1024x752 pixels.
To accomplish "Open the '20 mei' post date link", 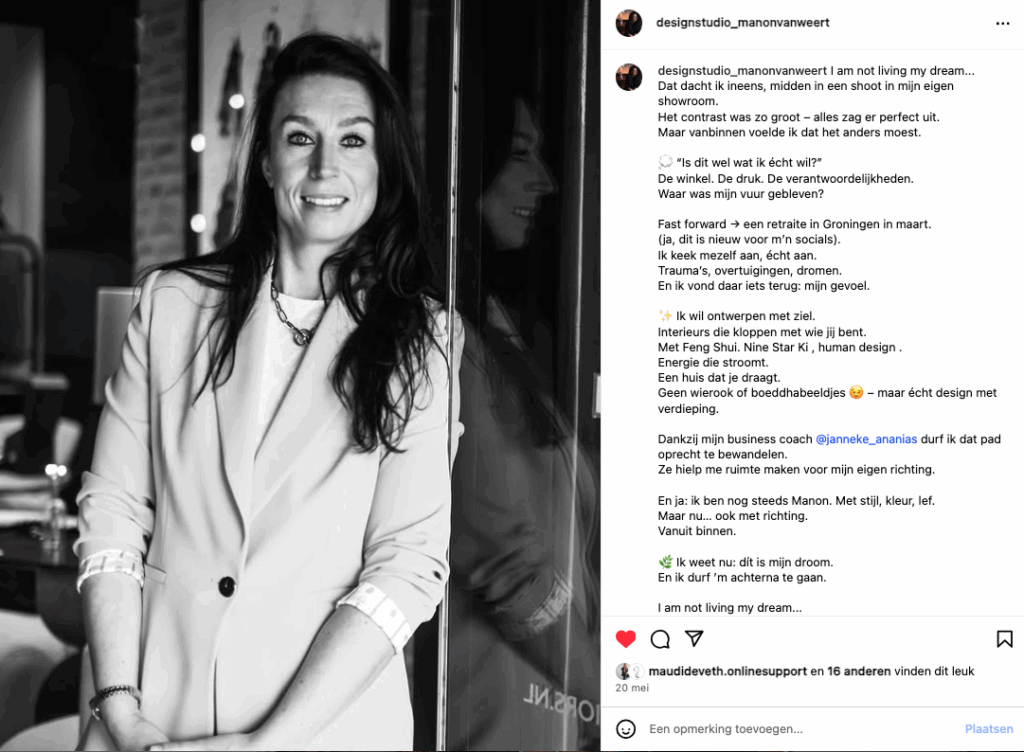I will (632, 688).
